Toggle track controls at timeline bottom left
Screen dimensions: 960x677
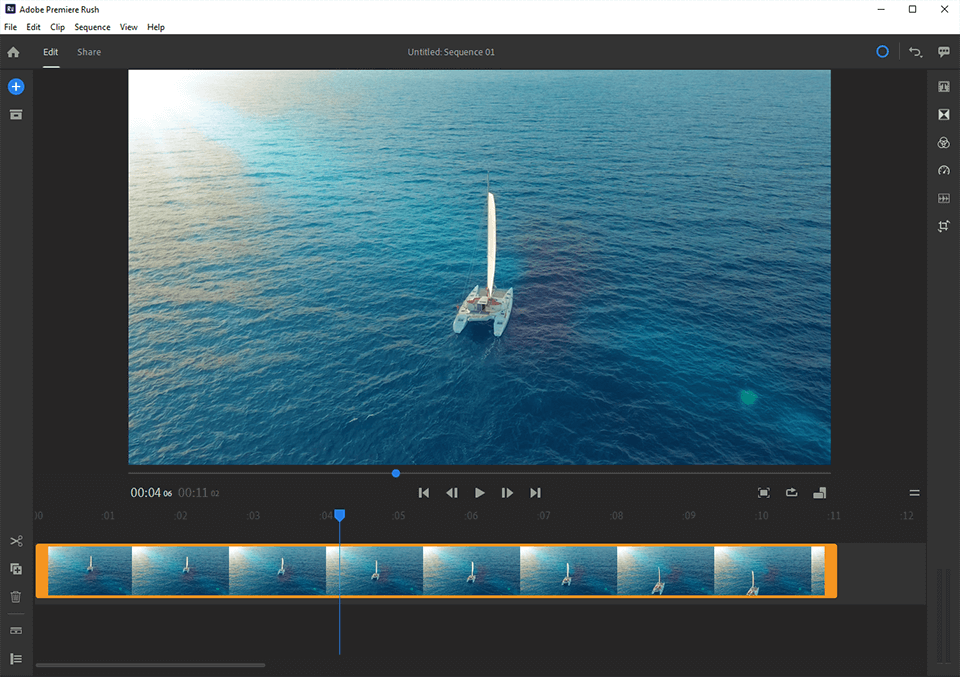[x=16, y=659]
